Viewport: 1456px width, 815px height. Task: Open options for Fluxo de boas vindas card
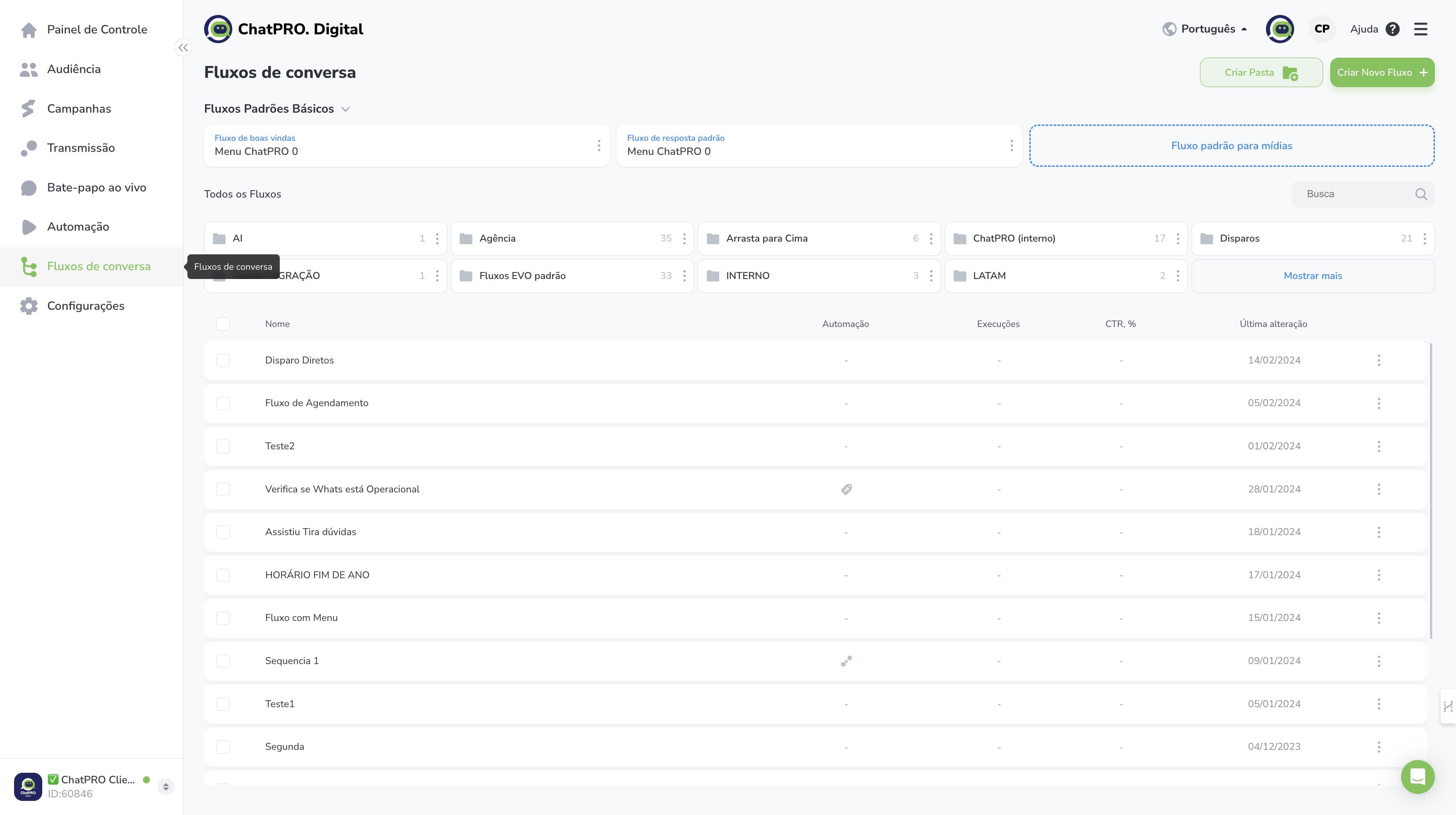point(599,146)
